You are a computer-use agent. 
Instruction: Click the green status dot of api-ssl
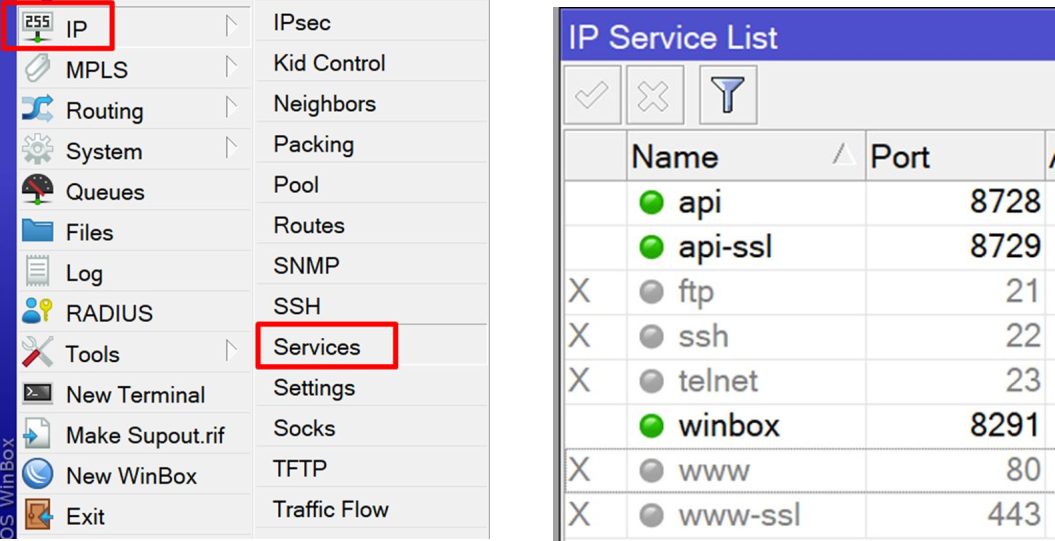(x=651, y=247)
